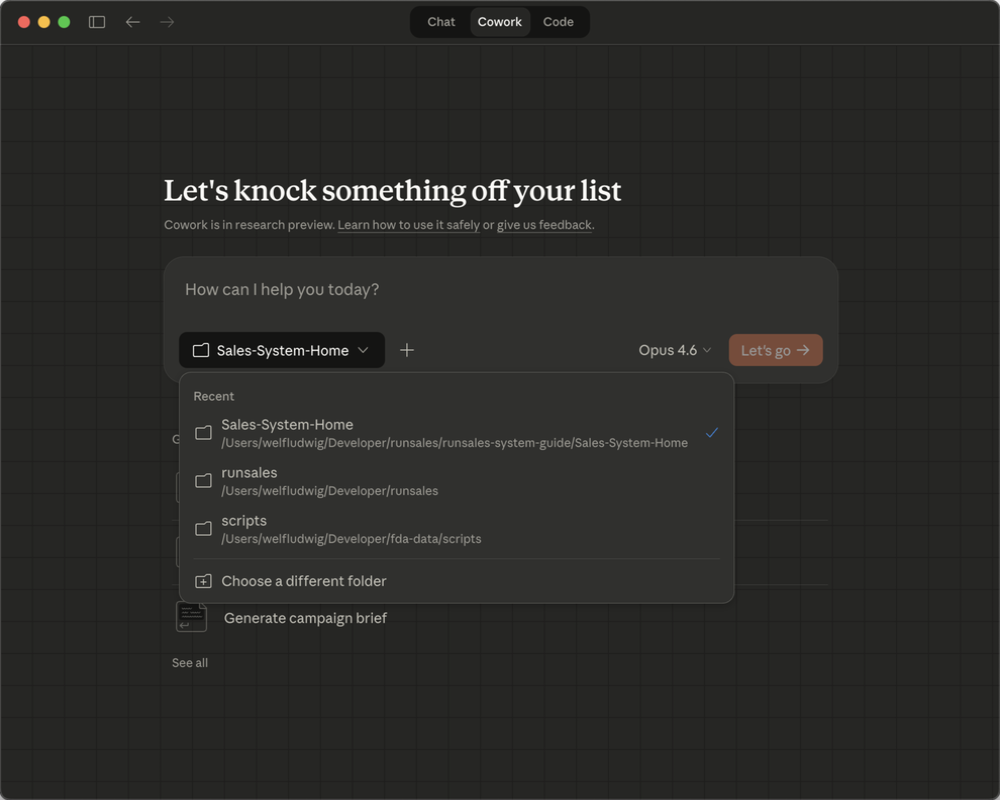Switch to the Chat tab
This screenshot has height=800, width=1000.
[441, 22]
